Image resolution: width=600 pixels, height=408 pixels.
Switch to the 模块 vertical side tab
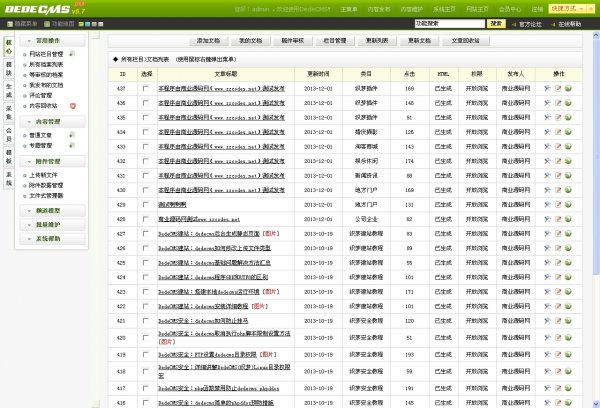(x=9, y=69)
